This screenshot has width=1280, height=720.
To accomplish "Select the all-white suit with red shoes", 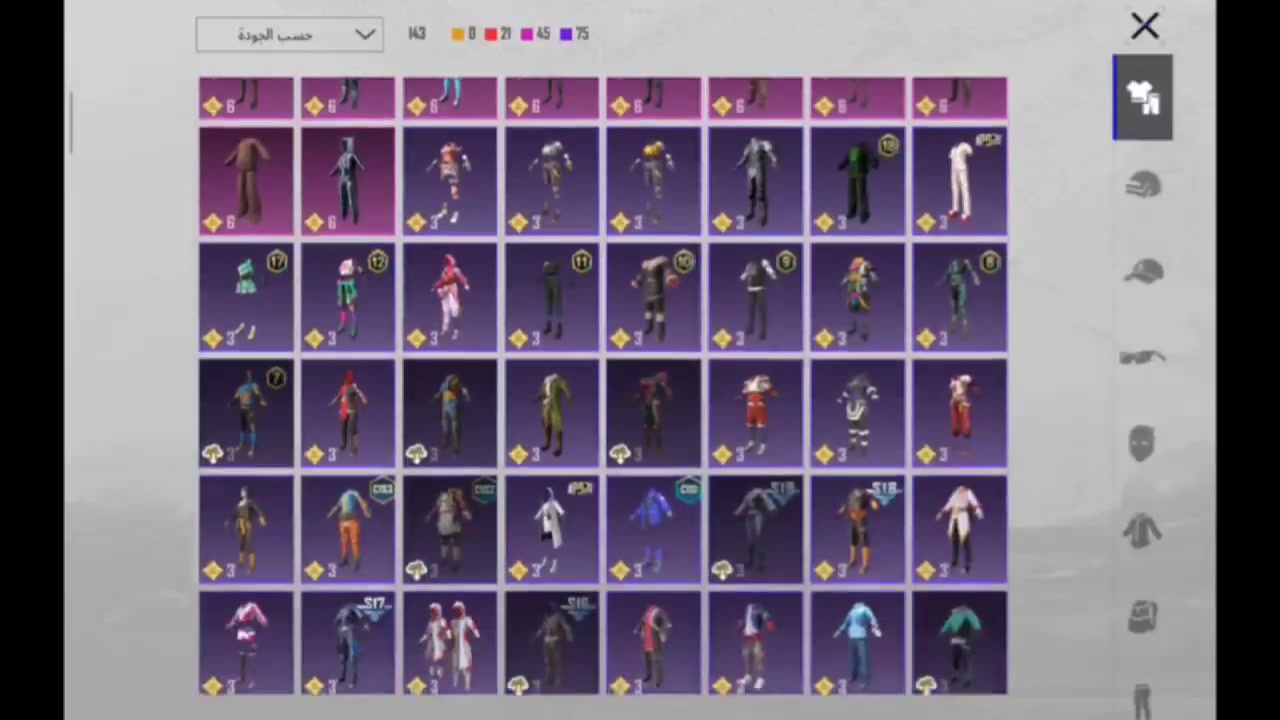I will point(960,181).
